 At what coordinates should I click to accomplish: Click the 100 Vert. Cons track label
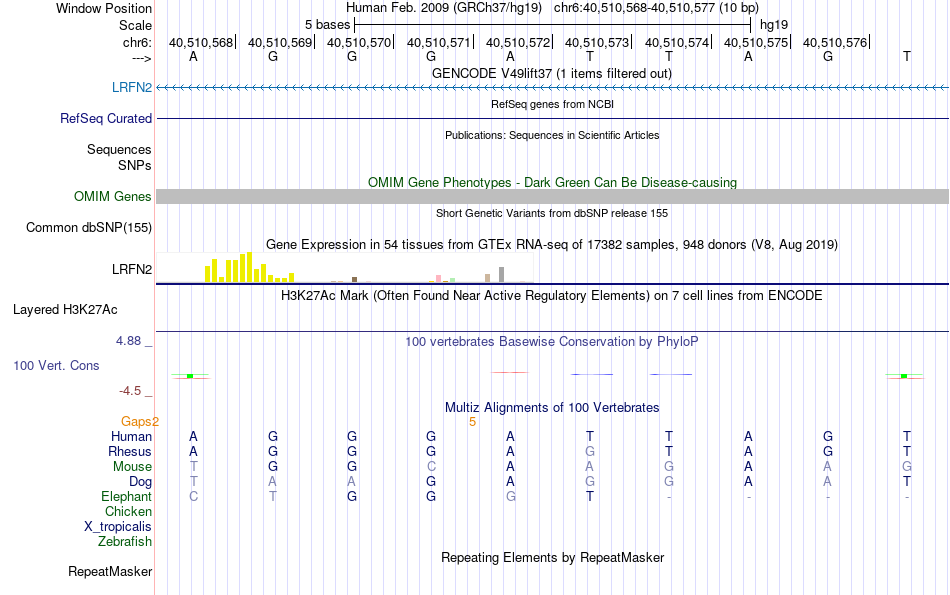pyautogui.click(x=56, y=365)
